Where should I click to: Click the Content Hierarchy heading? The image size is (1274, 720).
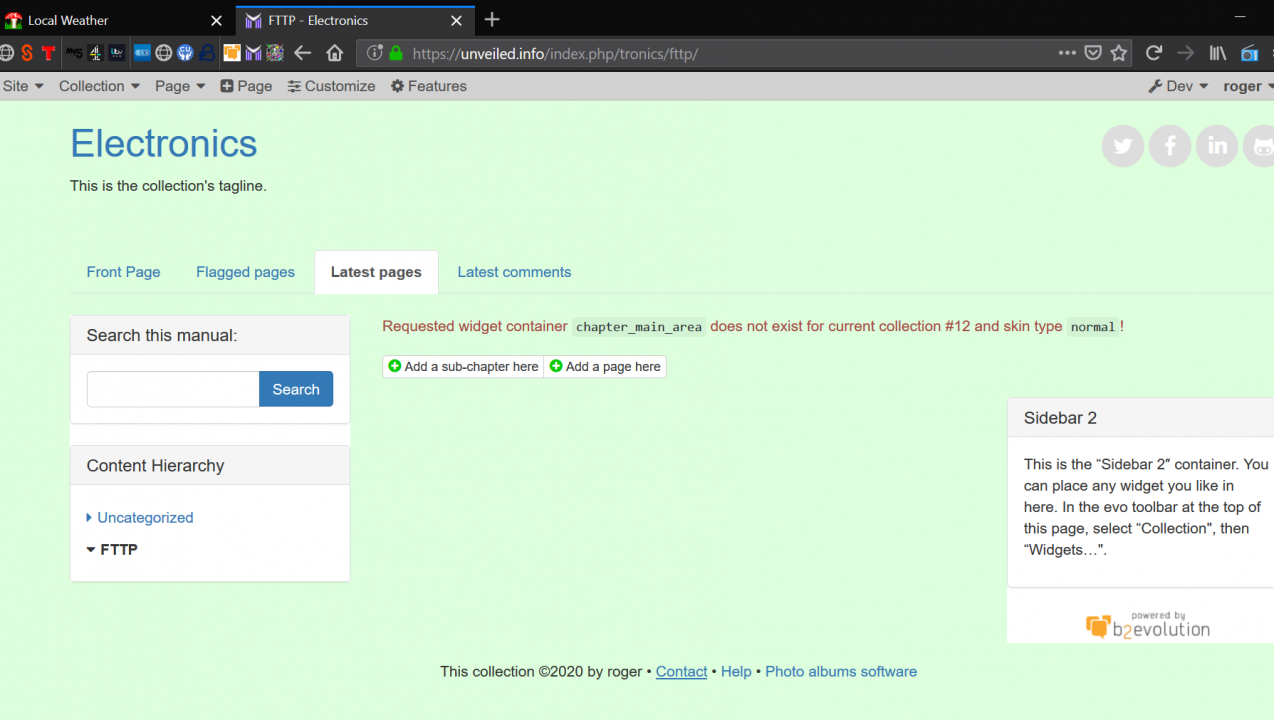pyautogui.click(x=155, y=466)
